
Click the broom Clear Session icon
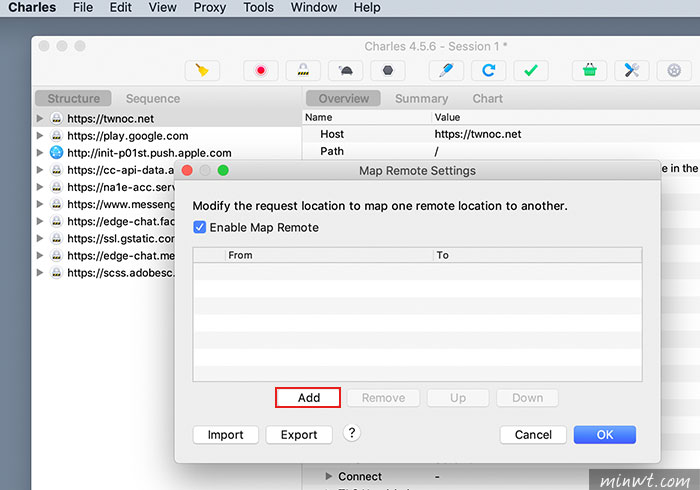point(202,71)
